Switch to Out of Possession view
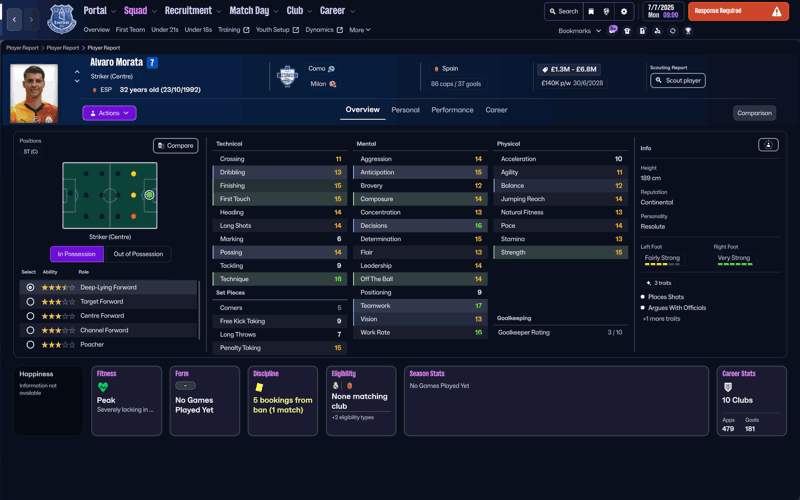The height and width of the screenshot is (500, 800). [138, 254]
